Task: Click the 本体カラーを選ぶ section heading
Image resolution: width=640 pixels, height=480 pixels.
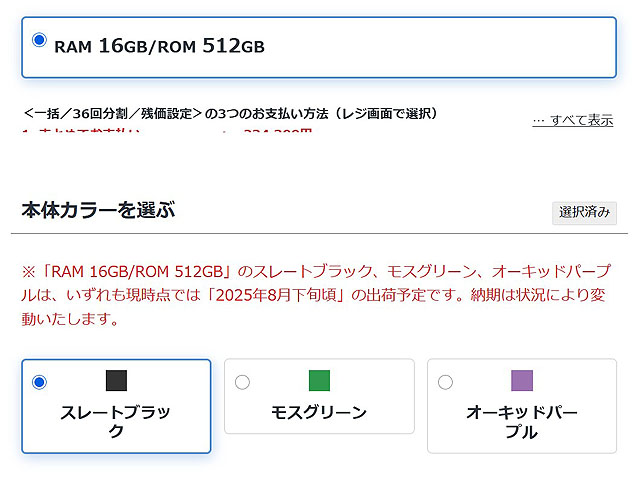Action: coord(98,210)
